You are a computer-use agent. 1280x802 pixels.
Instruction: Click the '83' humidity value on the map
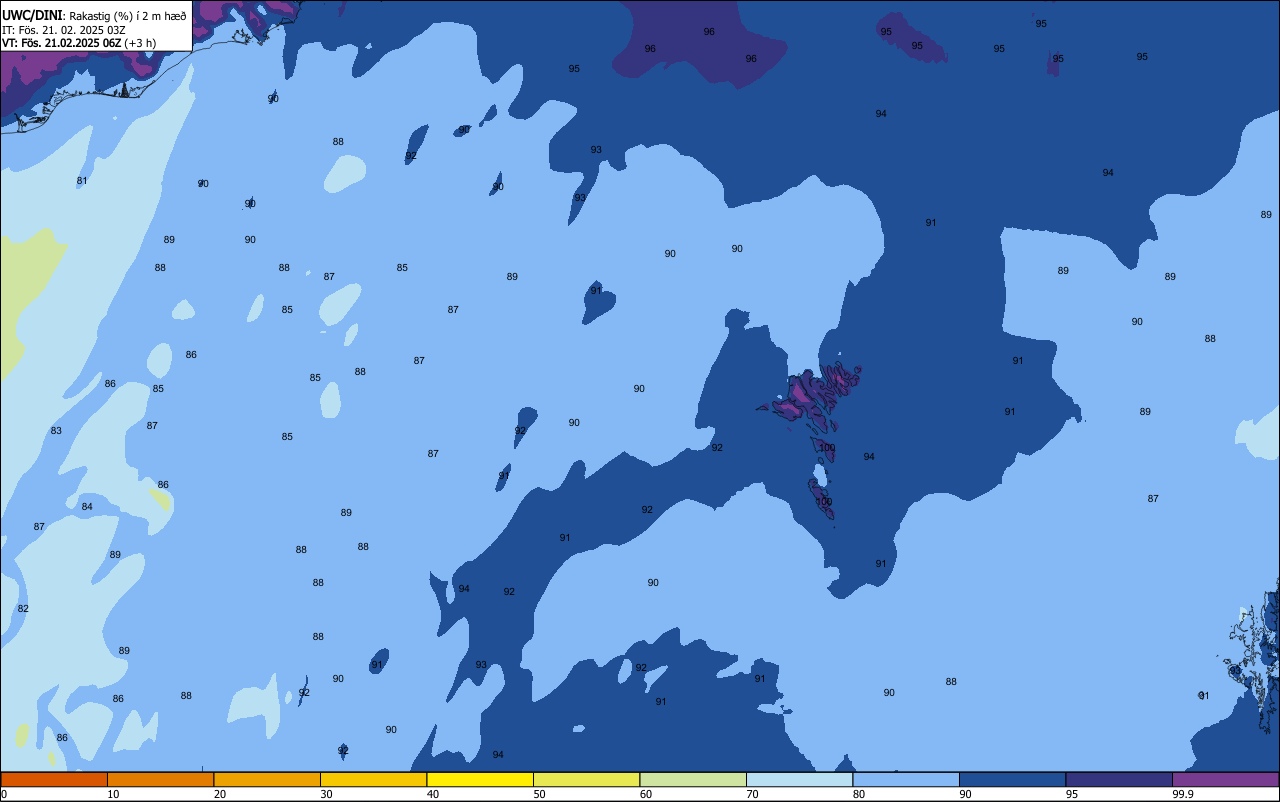[56, 431]
